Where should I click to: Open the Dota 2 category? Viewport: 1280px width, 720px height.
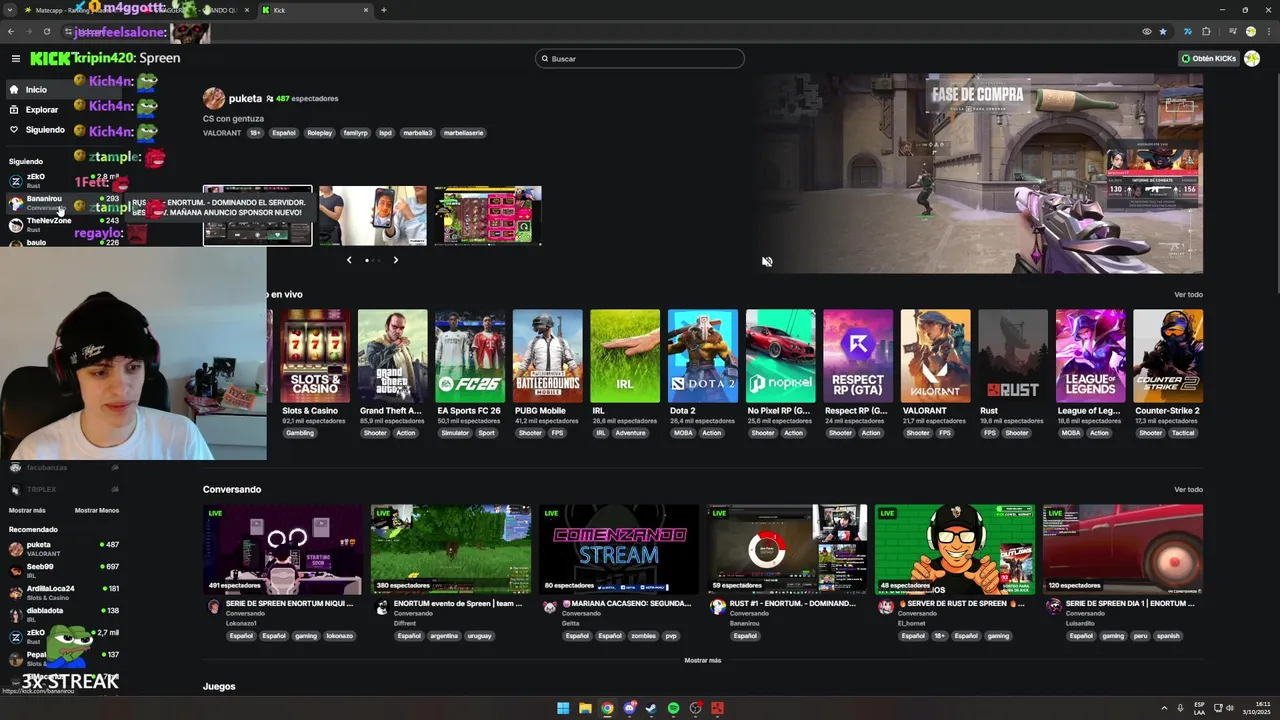[703, 356]
